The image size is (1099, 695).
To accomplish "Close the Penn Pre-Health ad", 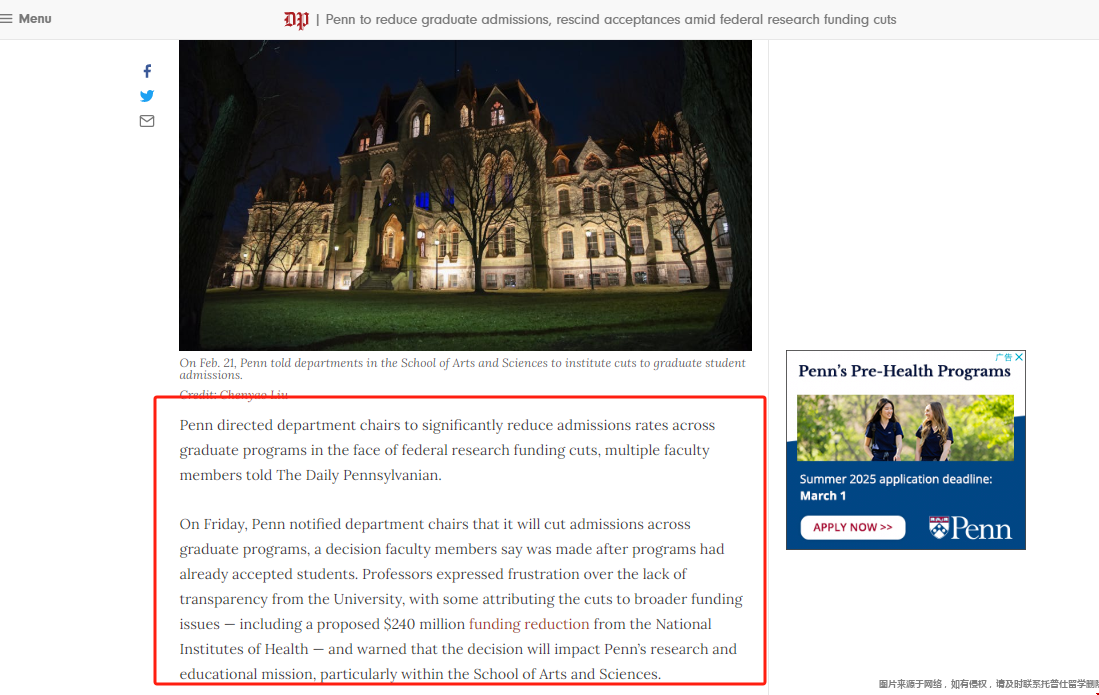I will pos(1019,357).
